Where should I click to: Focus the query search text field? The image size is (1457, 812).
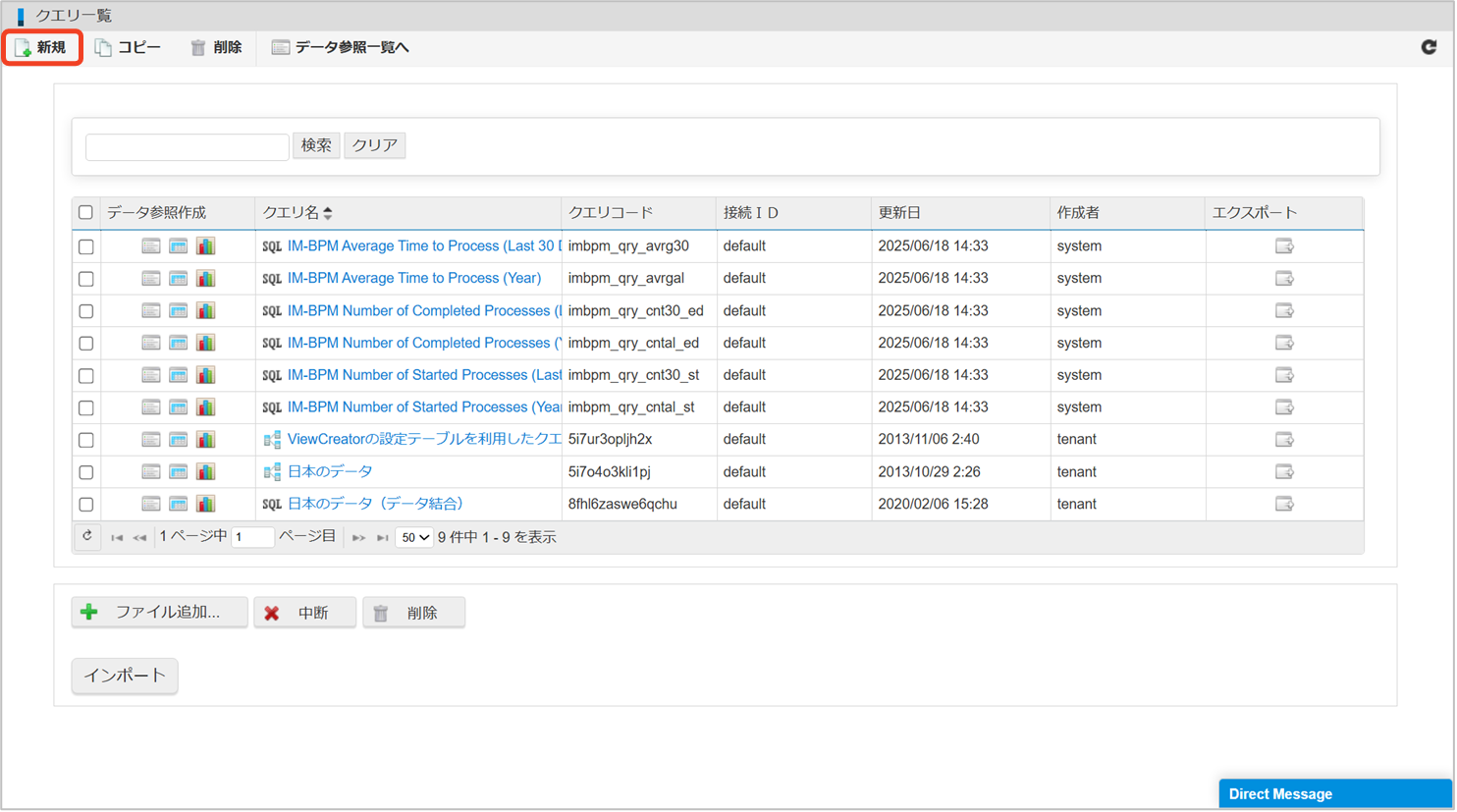click(x=188, y=147)
